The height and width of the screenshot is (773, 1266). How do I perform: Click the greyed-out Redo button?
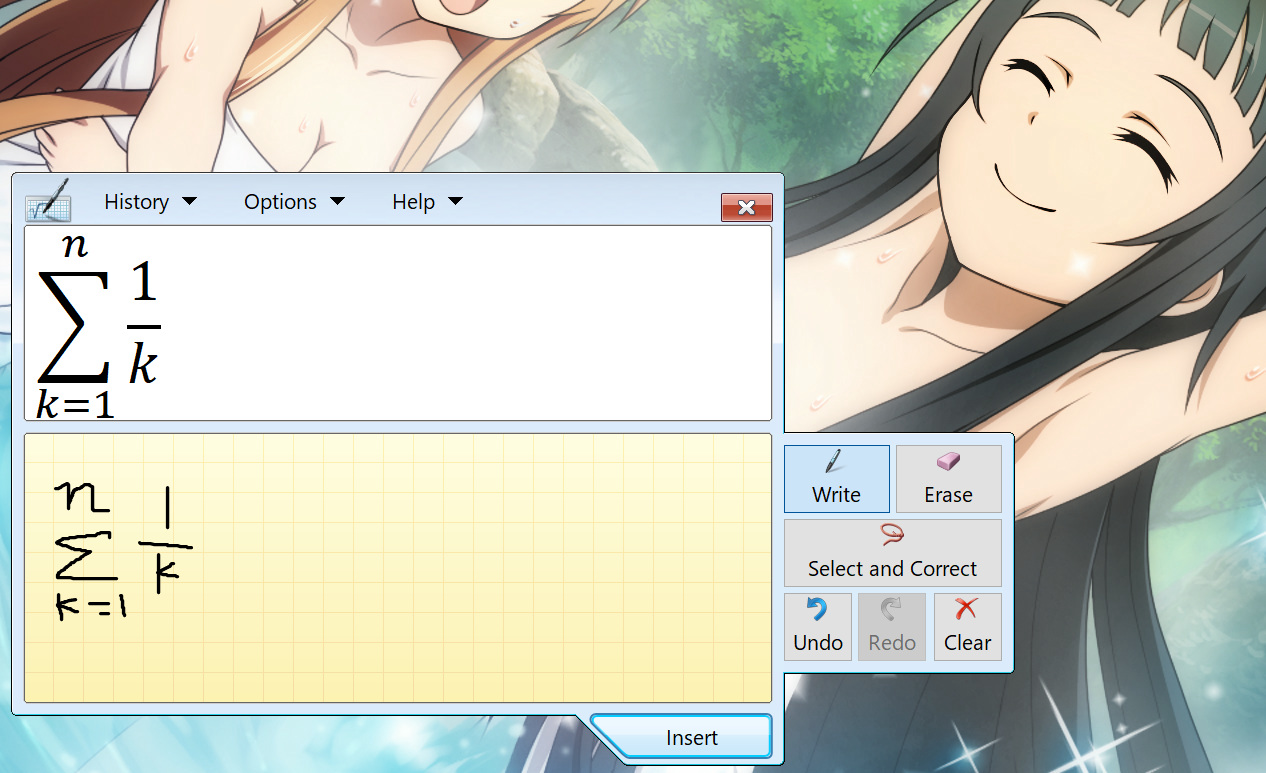pyautogui.click(x=892, y=627)
